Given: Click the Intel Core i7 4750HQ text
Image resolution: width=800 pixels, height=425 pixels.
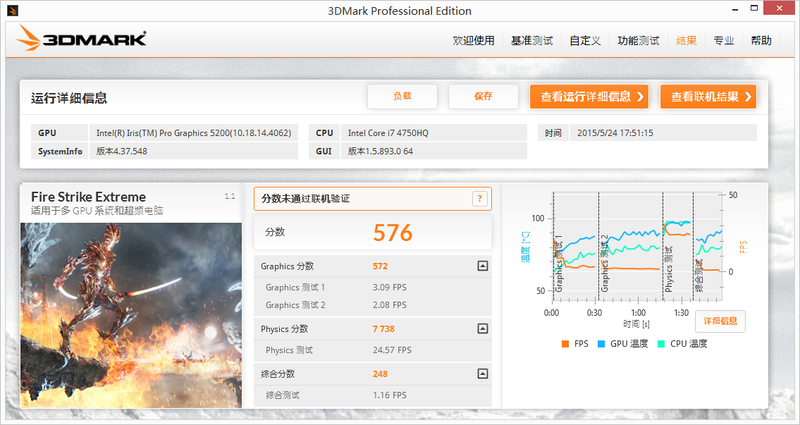Looking at the screenshot, I should [388, 133].
